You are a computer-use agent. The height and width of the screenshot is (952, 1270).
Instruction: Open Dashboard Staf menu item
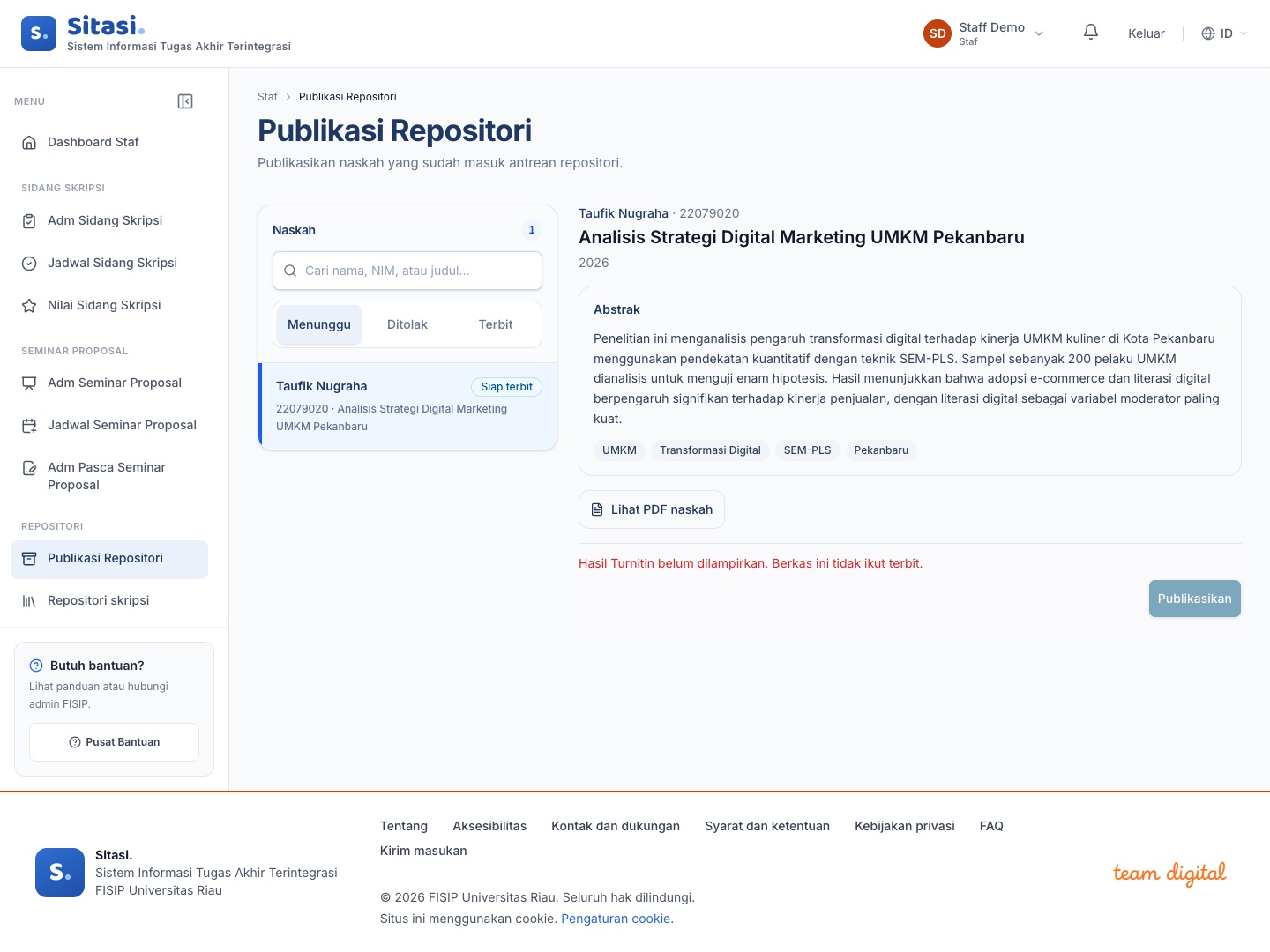109,142
